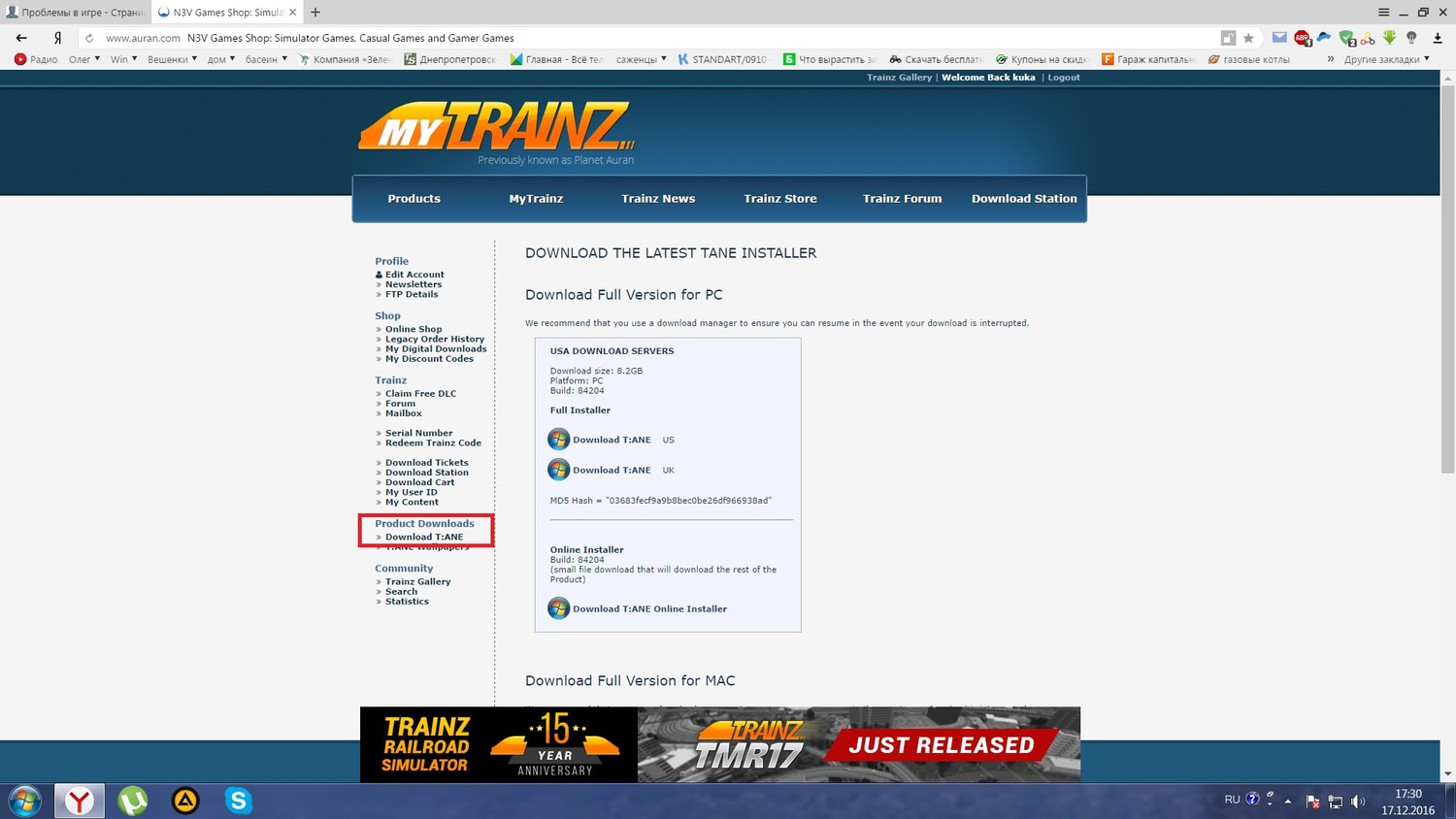Expand the Олег bookmarks folder
This screenshot has height=819, width=1456.
click(x=83, y=59)
